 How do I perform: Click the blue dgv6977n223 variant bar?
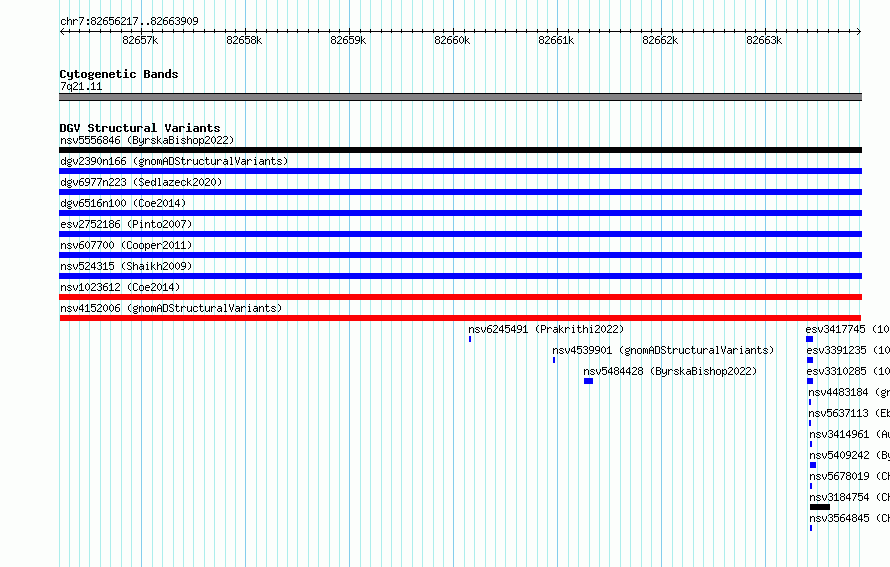460,192
